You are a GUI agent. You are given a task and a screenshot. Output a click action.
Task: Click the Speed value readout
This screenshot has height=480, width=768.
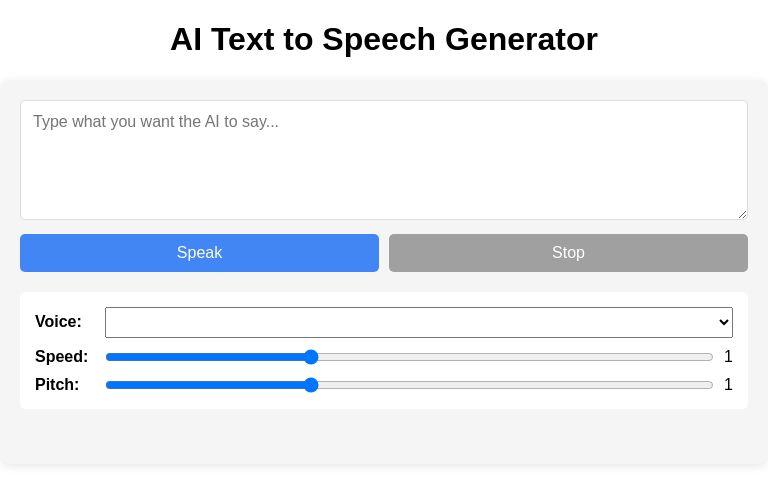tap(728, 357)
